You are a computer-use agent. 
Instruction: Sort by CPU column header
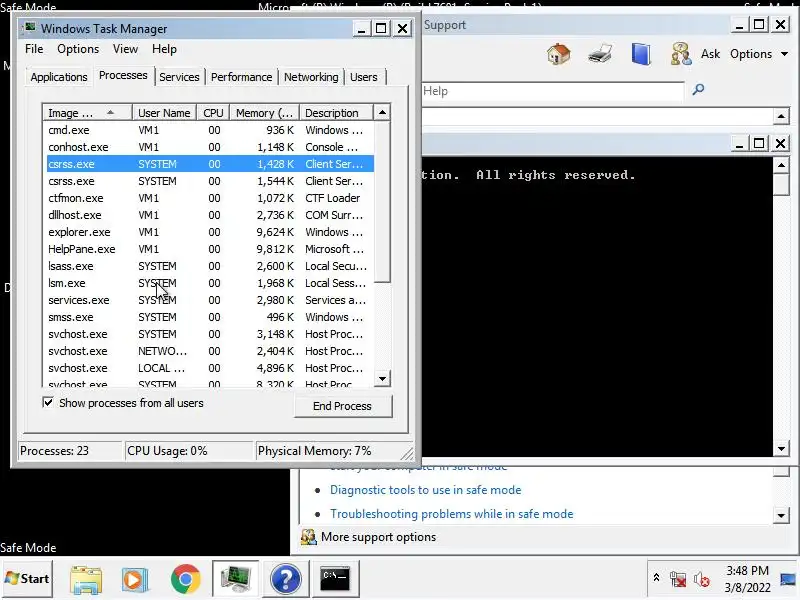click(x=213, y=112)
